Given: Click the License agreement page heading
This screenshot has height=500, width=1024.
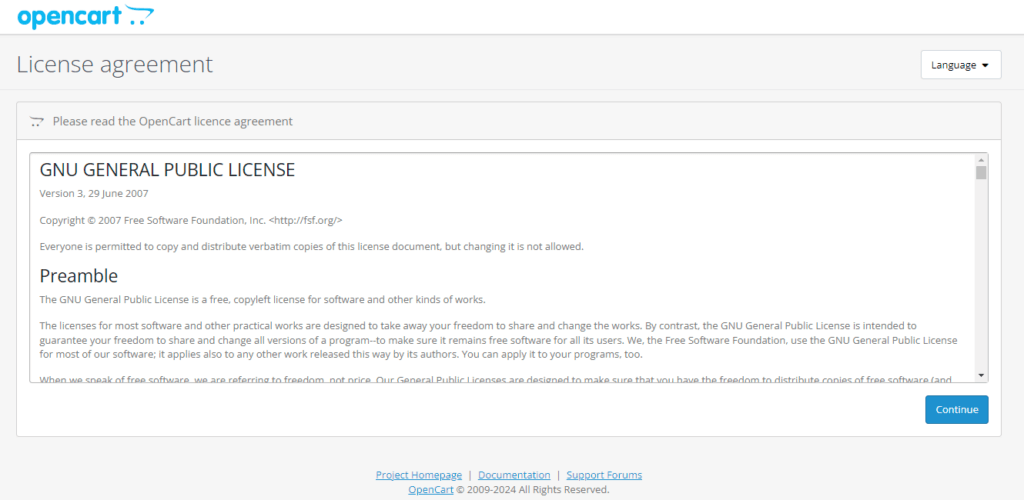Looking at the screenshot, I should click(x=115, y=65).
